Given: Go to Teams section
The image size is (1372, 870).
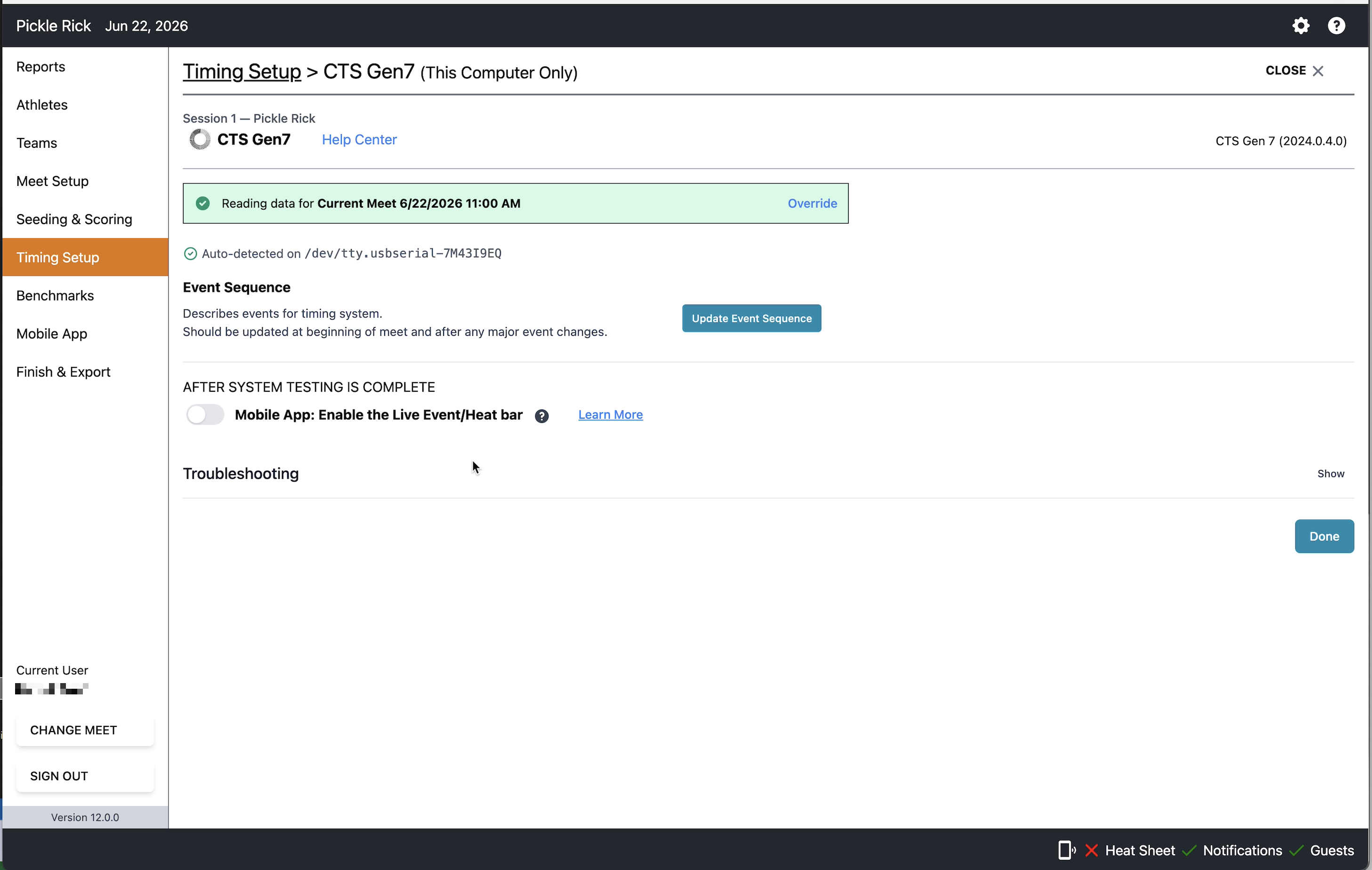Looking at the screenshot, I should click(86, 143).
